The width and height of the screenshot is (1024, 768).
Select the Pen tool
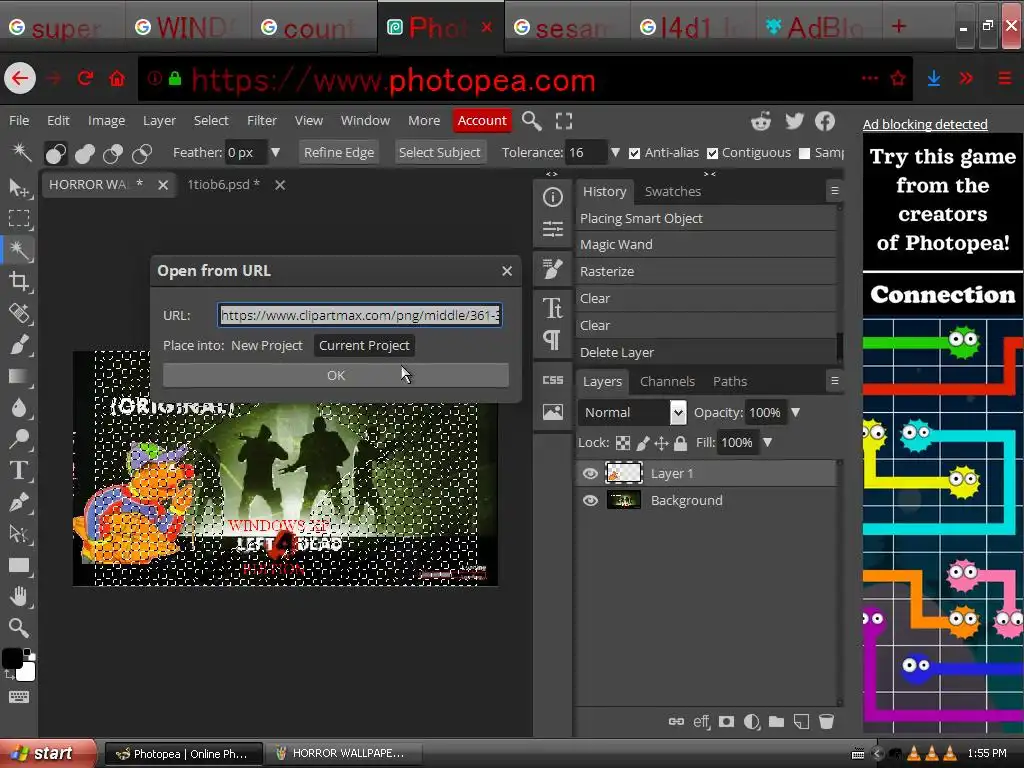[x=19, y=502]
